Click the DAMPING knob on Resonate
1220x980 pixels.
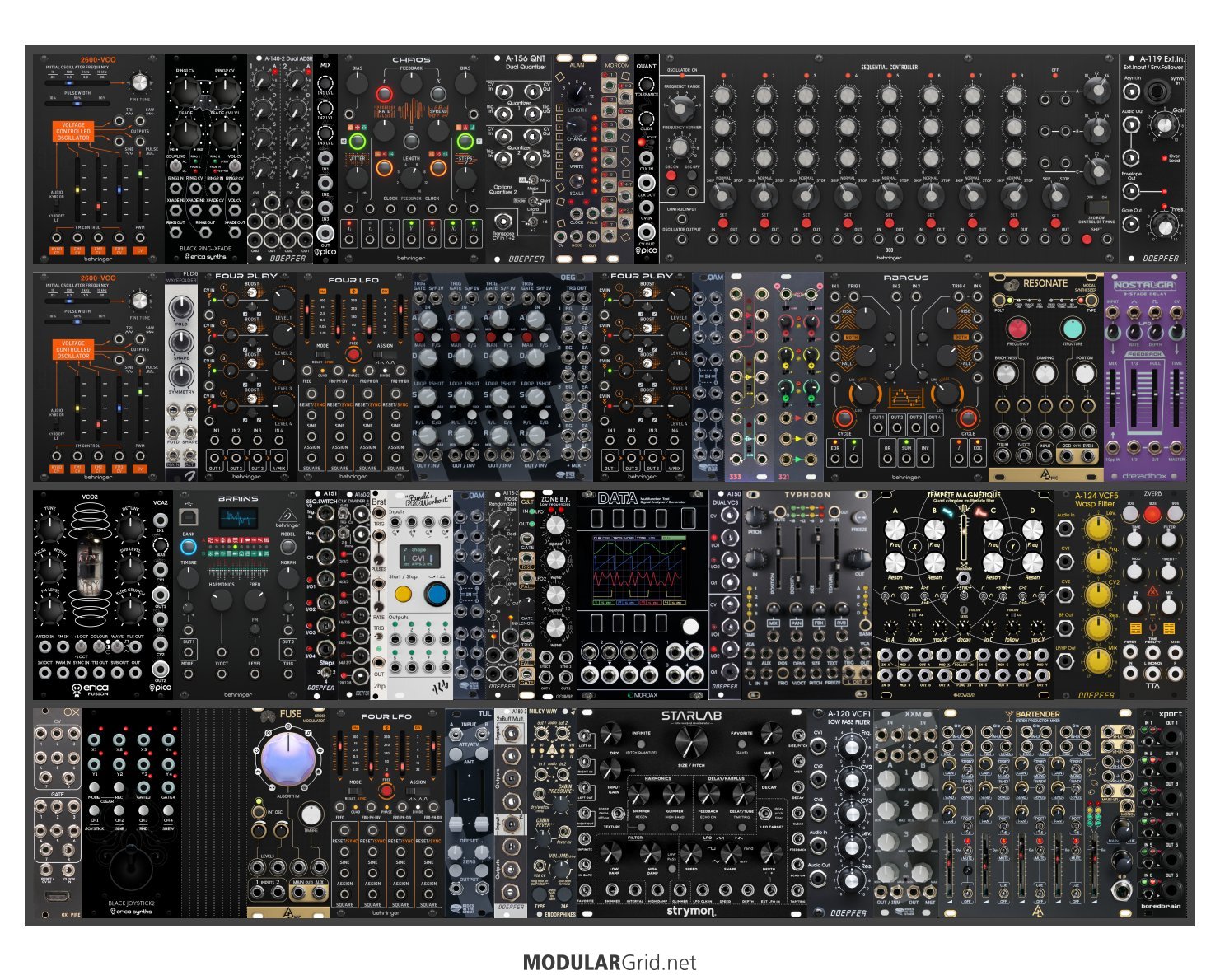click(x=1045, y=374)
